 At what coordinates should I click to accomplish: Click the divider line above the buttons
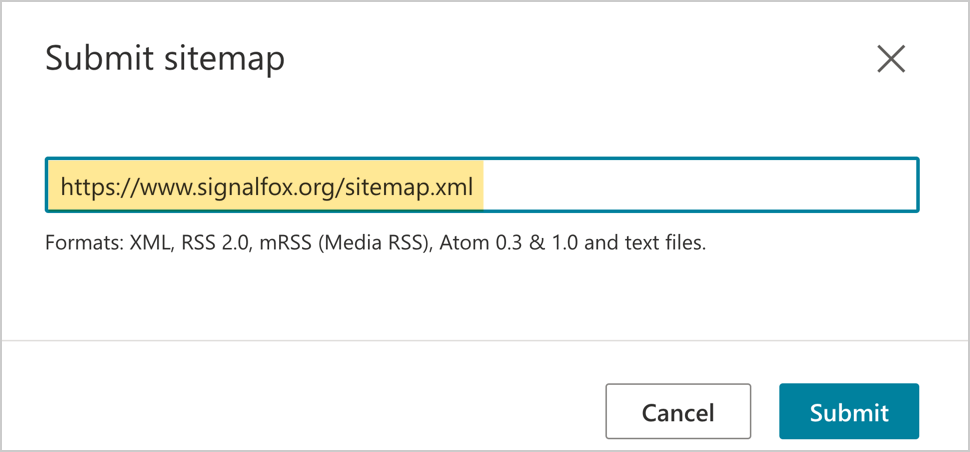point(485,340)
